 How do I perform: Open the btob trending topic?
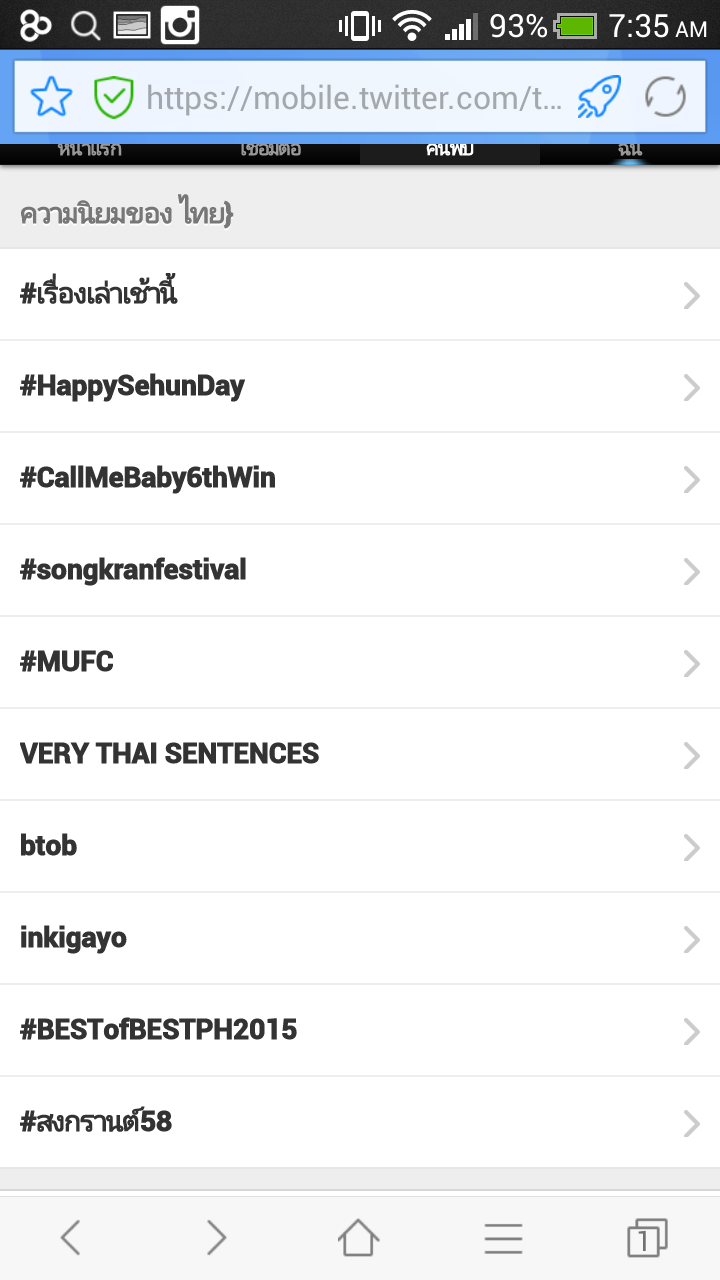pos(360,846)
